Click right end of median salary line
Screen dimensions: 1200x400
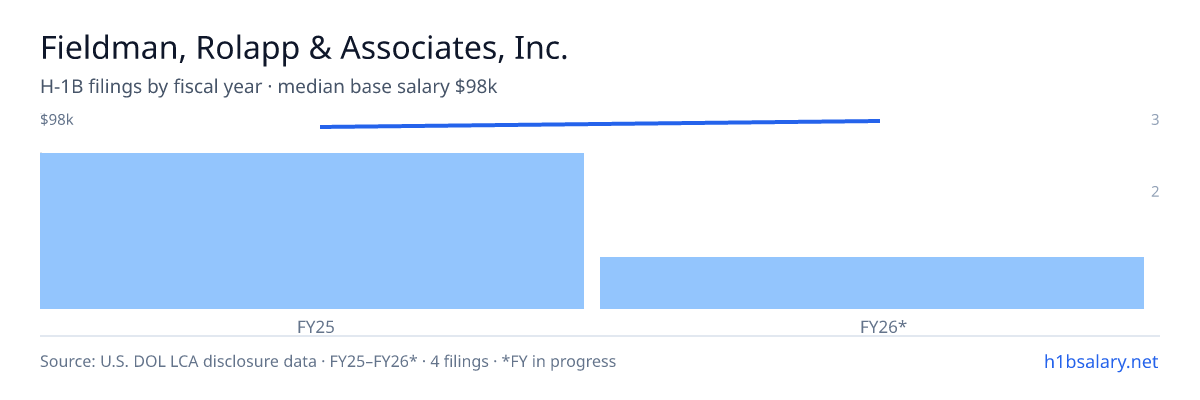point(879,121)
